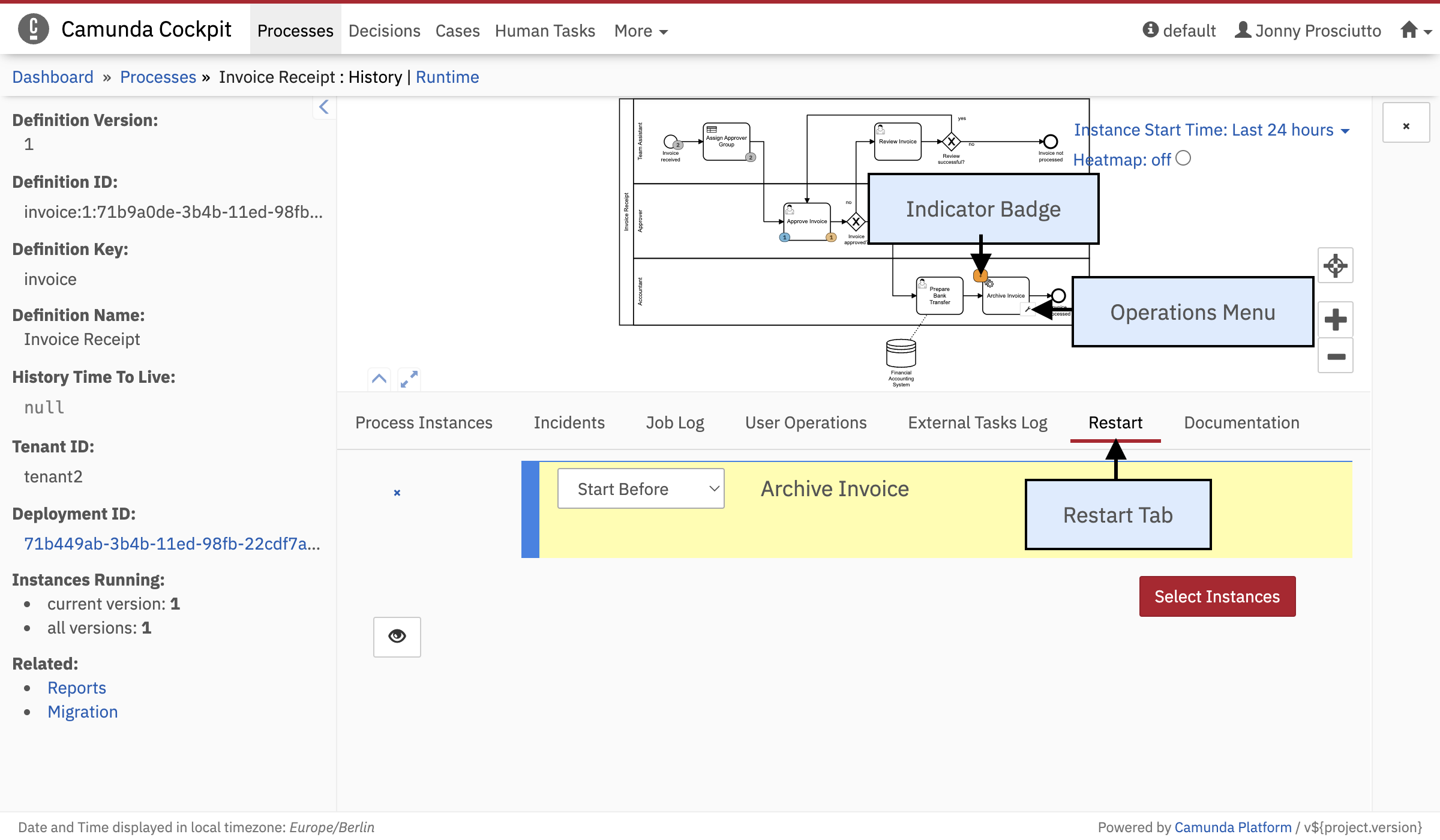Open the Reports related link
This screenshot has height=840, width=1440.
tap(77, 688)
